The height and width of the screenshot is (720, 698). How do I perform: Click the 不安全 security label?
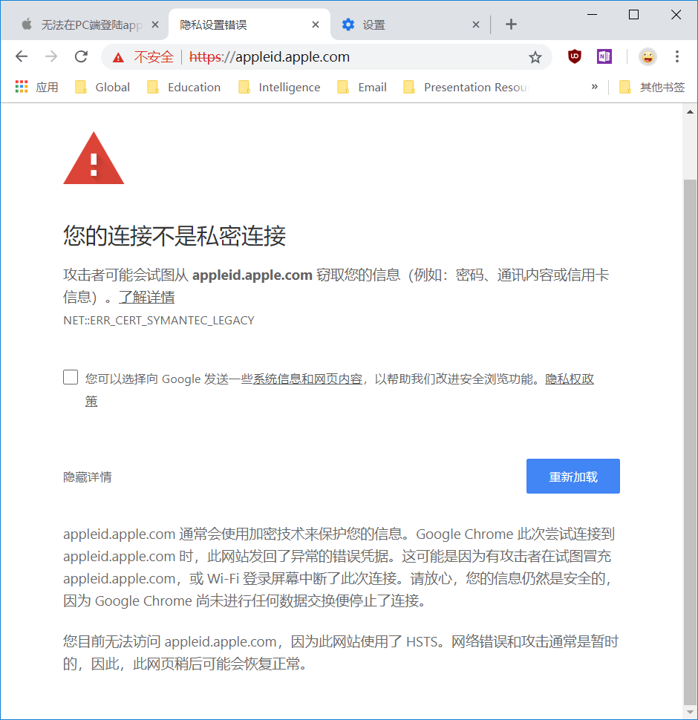click(x=154, y=57)
